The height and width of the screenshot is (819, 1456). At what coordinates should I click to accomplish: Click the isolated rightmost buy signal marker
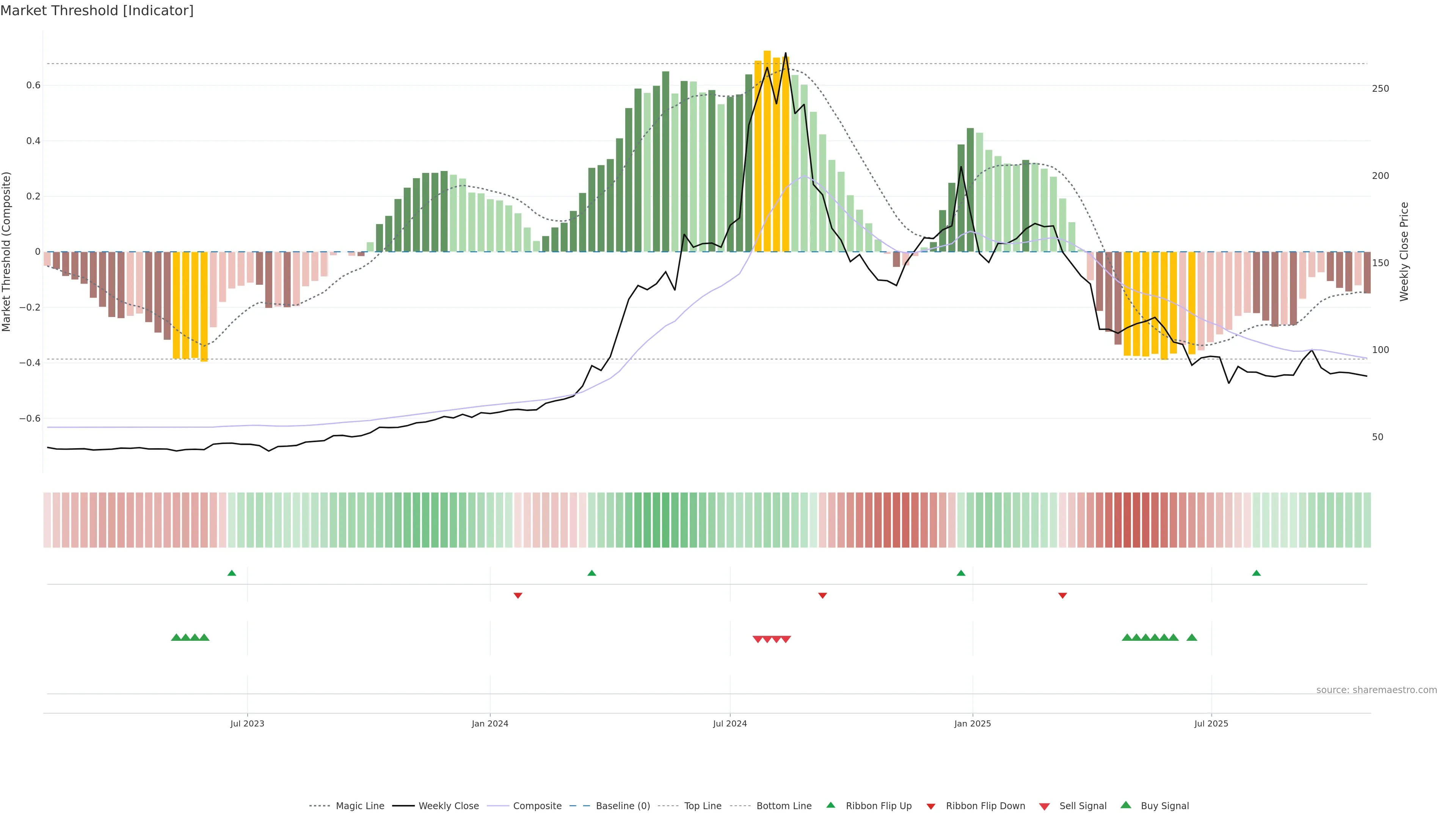coord(1191,637)
